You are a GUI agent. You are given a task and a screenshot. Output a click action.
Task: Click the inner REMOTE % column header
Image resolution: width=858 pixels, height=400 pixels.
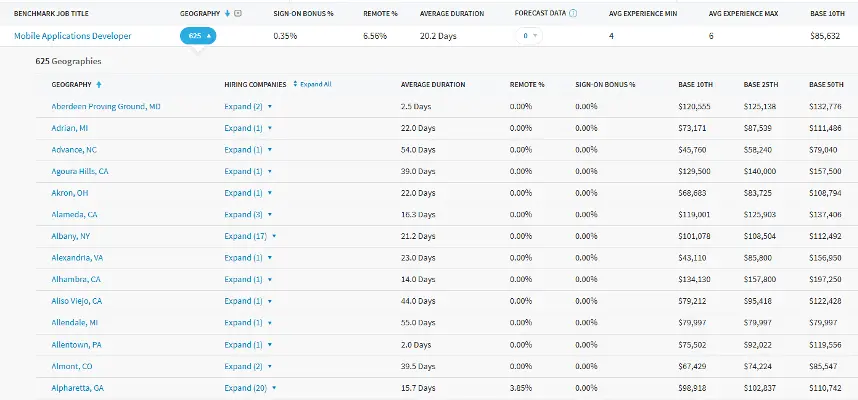[x=527, y=85]
